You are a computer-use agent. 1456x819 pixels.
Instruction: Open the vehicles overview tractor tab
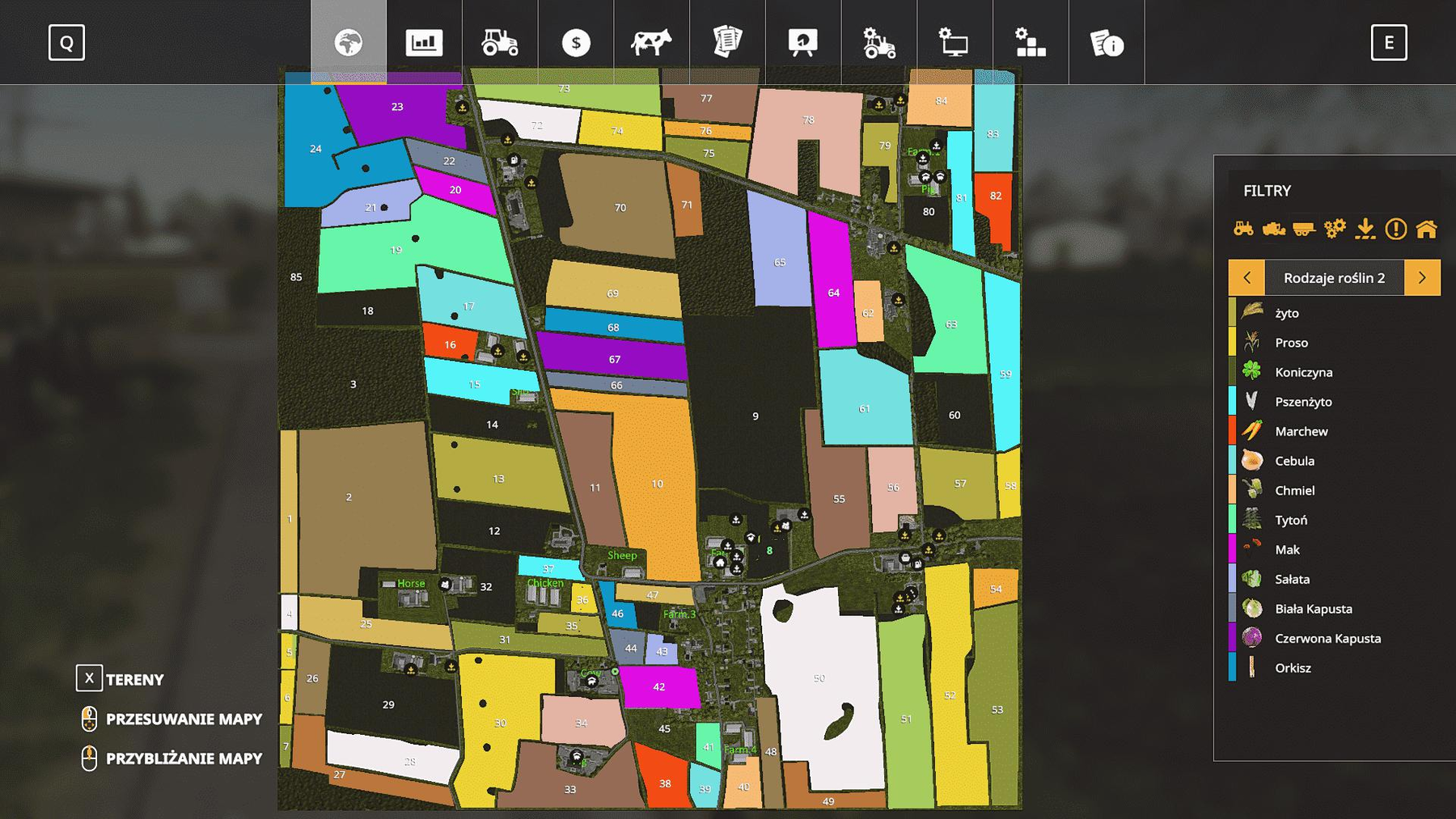(x=500, y=42)
